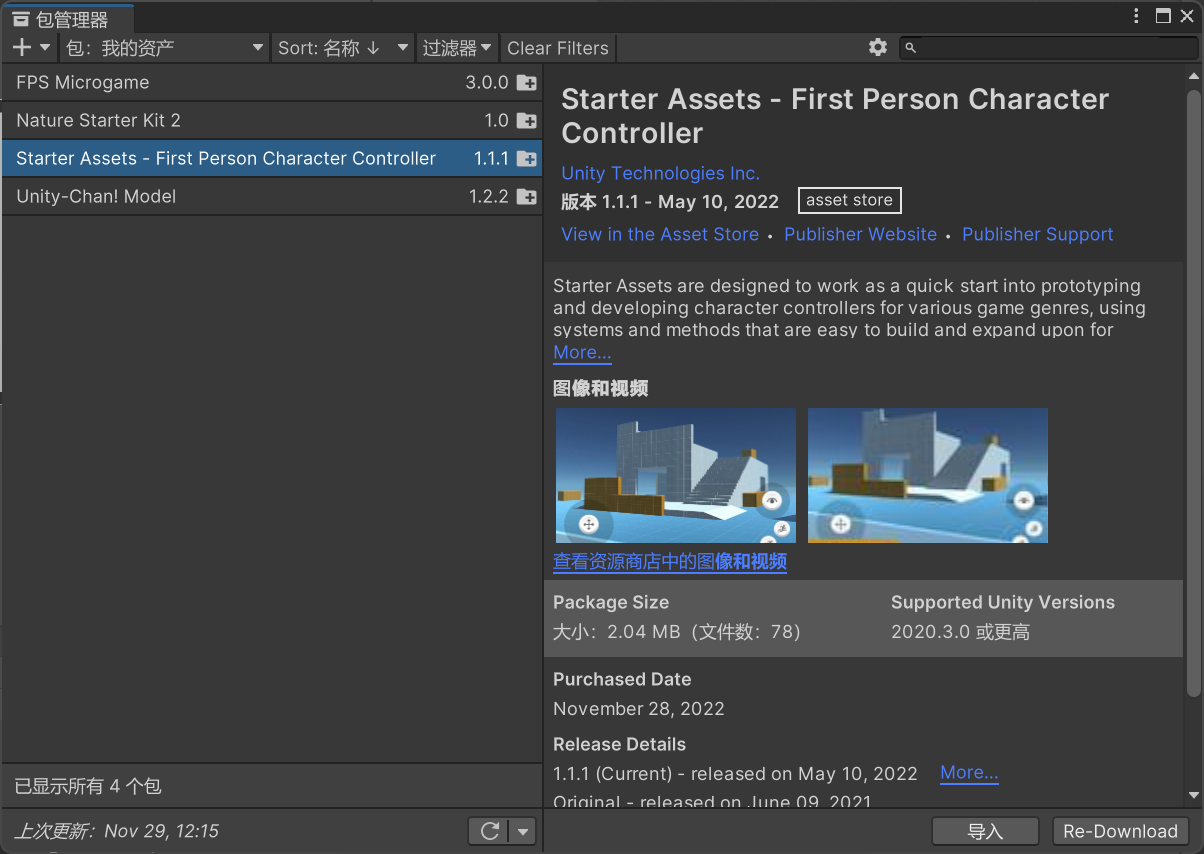Click the package title heading
This screenshot has height=854, width=1204.
(835, 116)
